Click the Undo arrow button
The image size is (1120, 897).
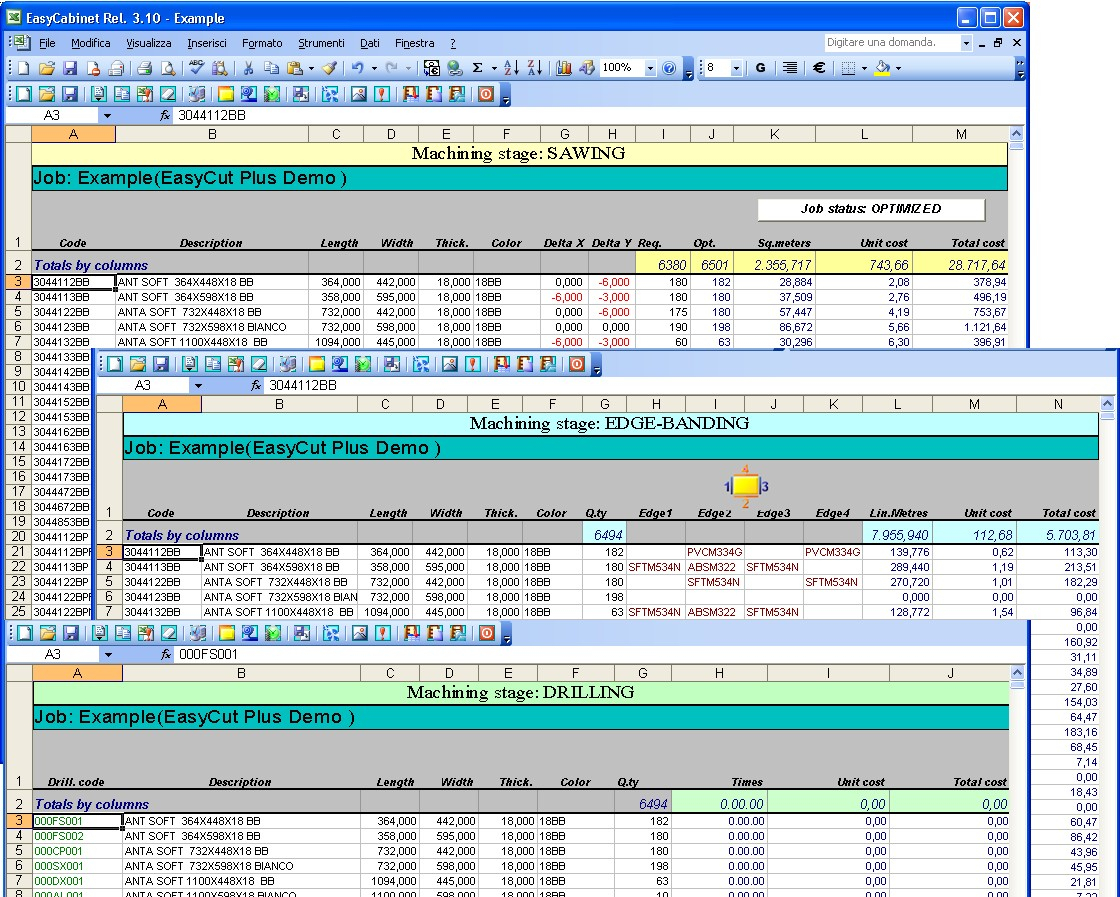click(357, 68)
